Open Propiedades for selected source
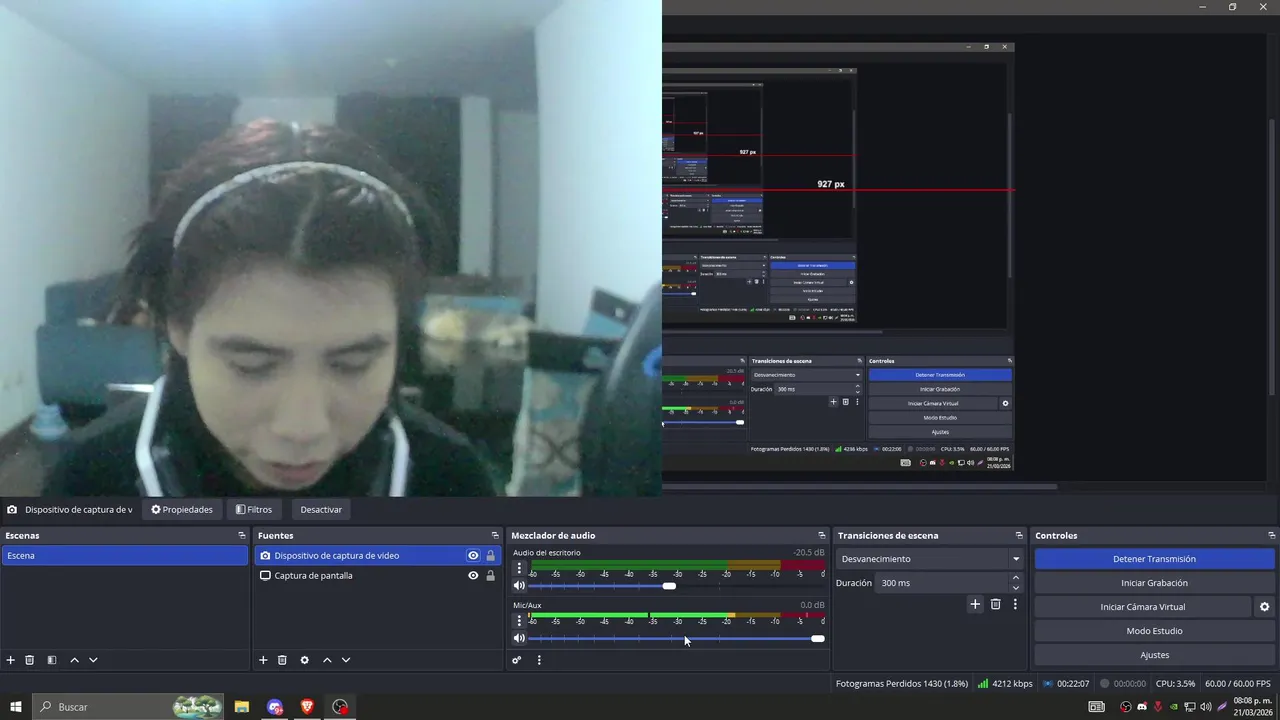Screen dimensions: 1280x720 pyautogui.click(x=182, y=510)
